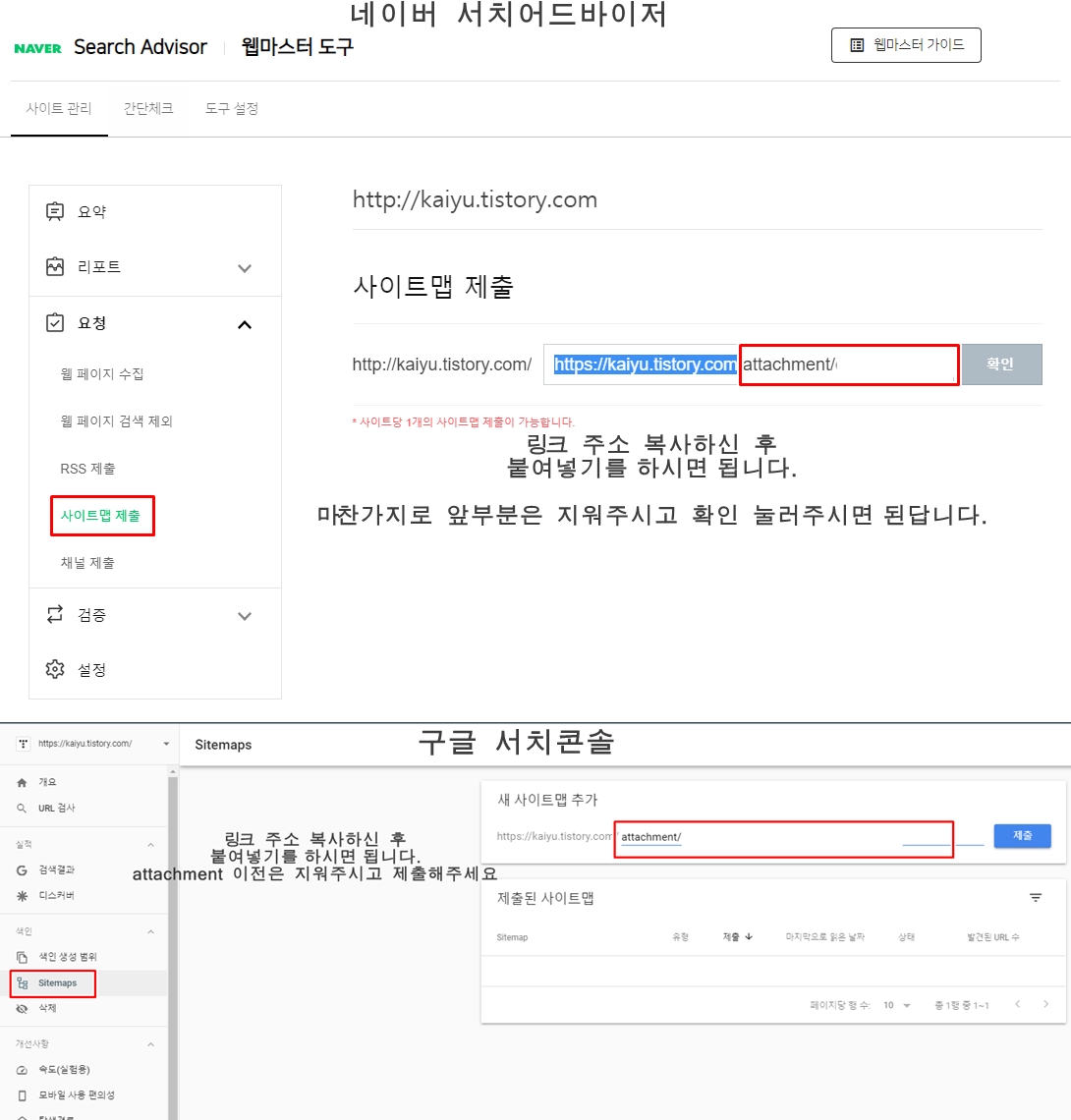Click the Sitemaps tree icon in sidebar
Screen dimensions: 1071x1120
coord(23,983)
